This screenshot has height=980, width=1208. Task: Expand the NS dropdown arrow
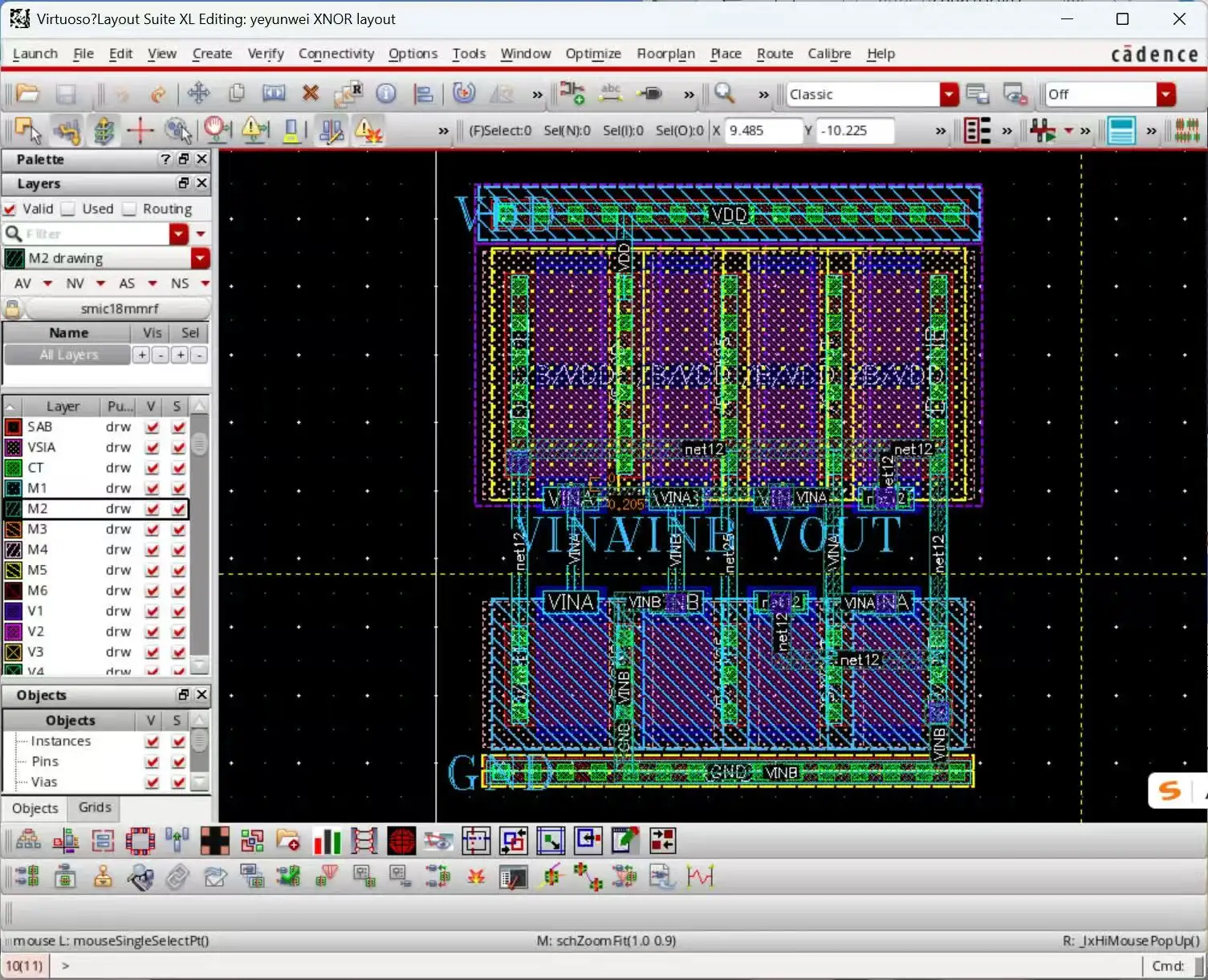tap(205, 283)
